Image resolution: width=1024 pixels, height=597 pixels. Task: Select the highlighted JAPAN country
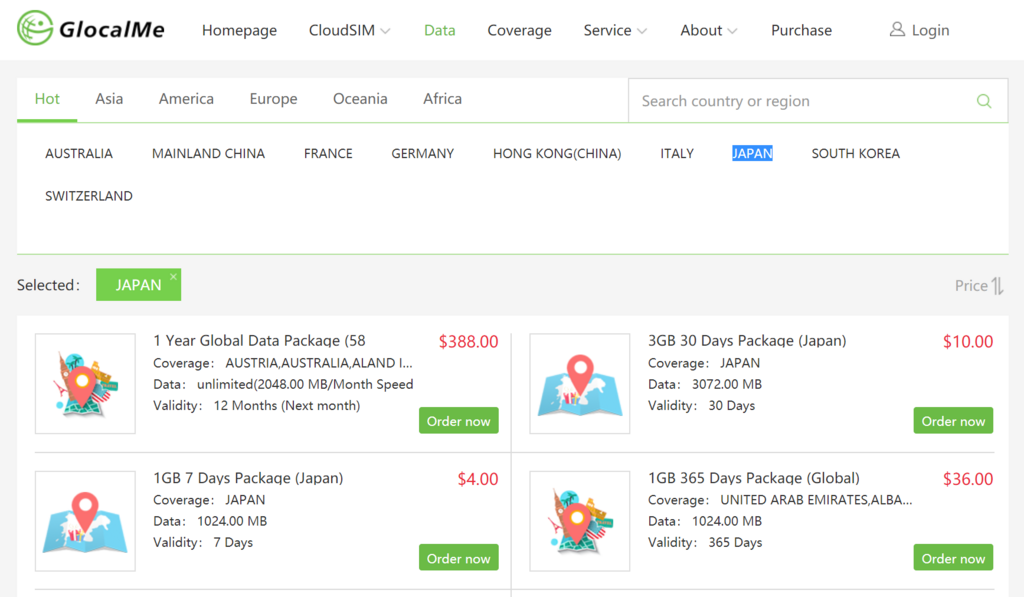point(752,153)
